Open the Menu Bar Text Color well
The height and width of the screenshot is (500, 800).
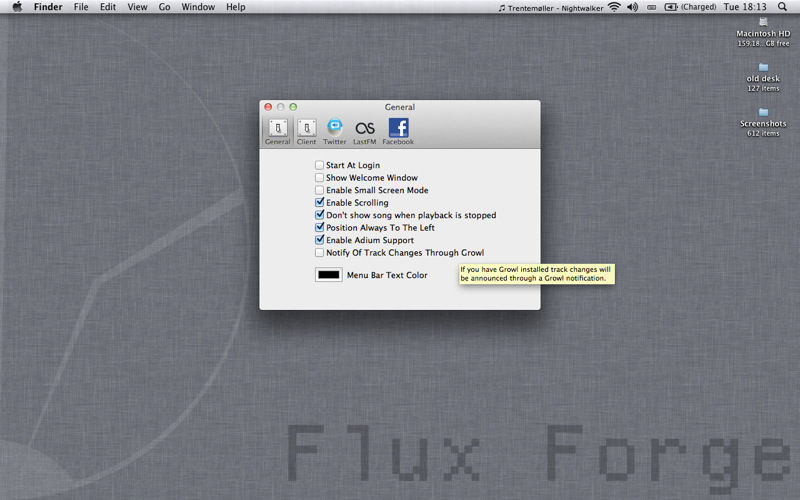point(329,275)
